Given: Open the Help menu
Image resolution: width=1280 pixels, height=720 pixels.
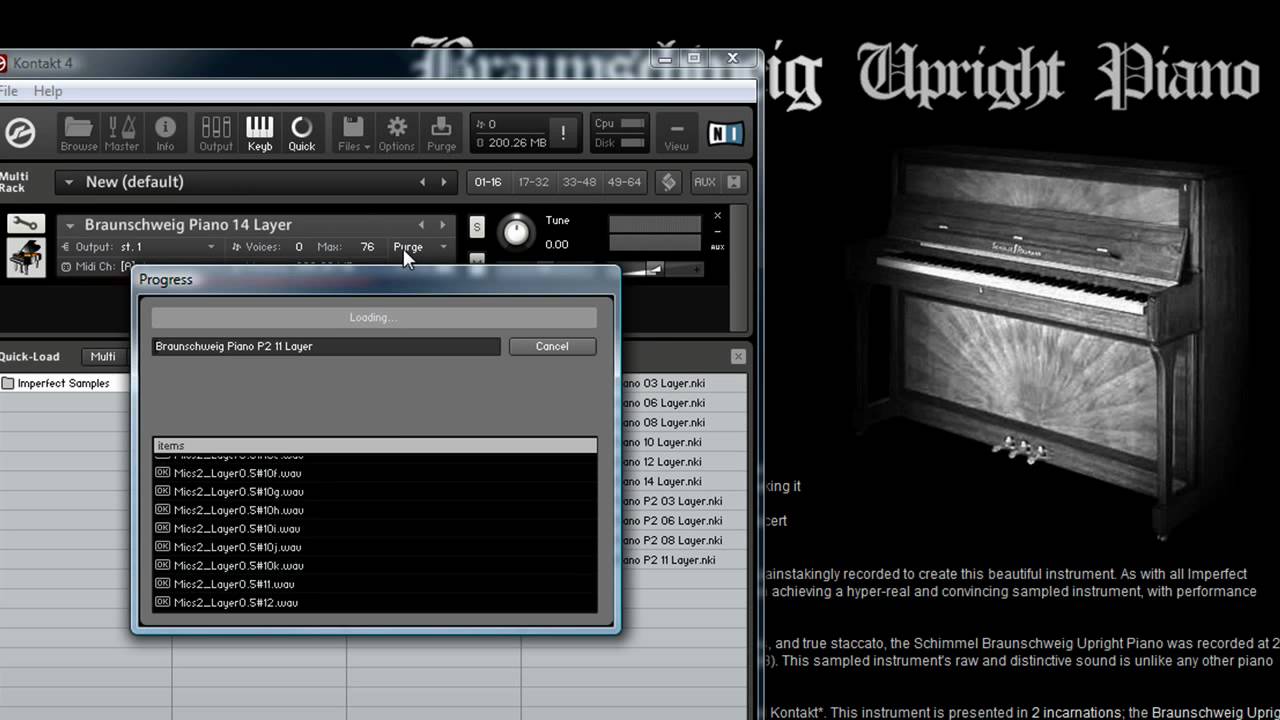Looking at the screenshot, I should click(x=48, y=91).
